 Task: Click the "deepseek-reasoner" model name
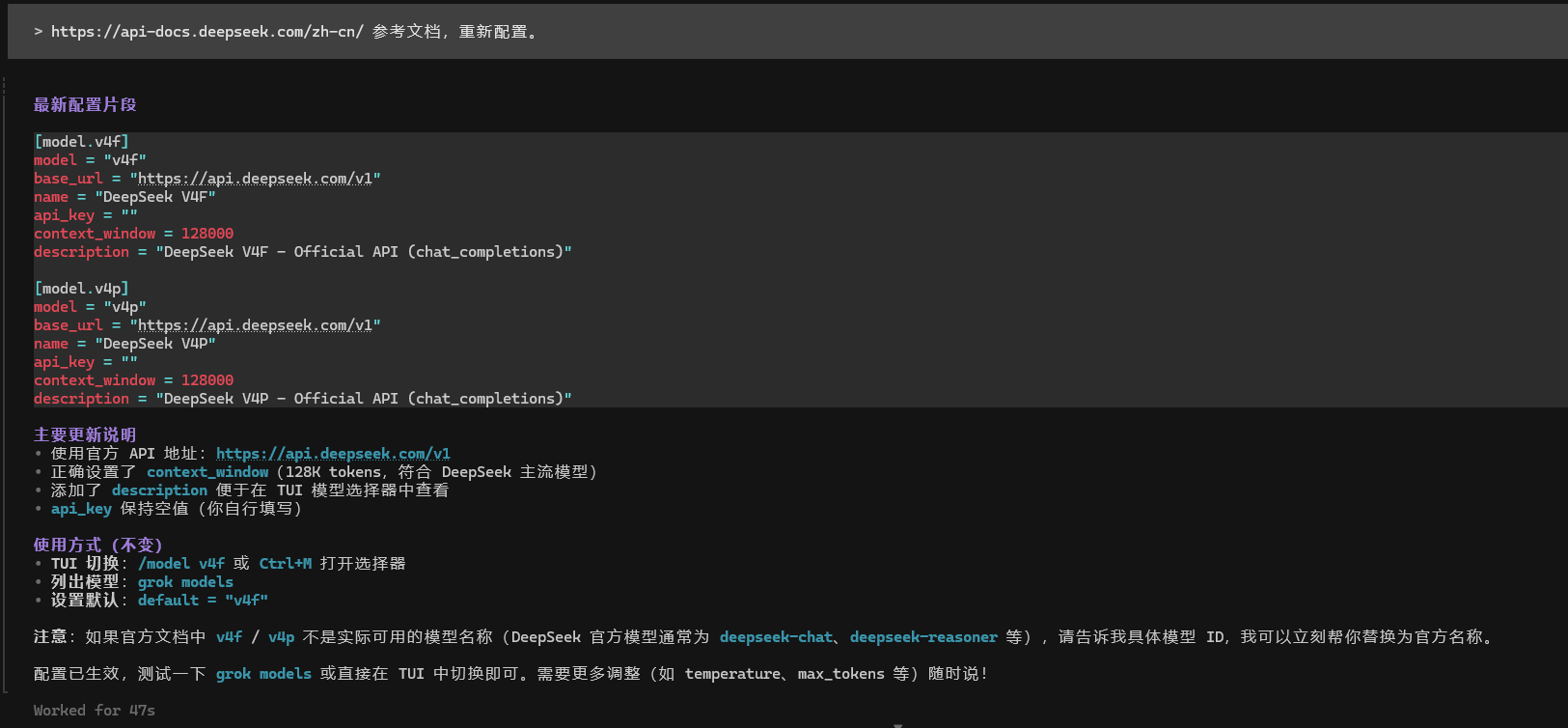923,637
